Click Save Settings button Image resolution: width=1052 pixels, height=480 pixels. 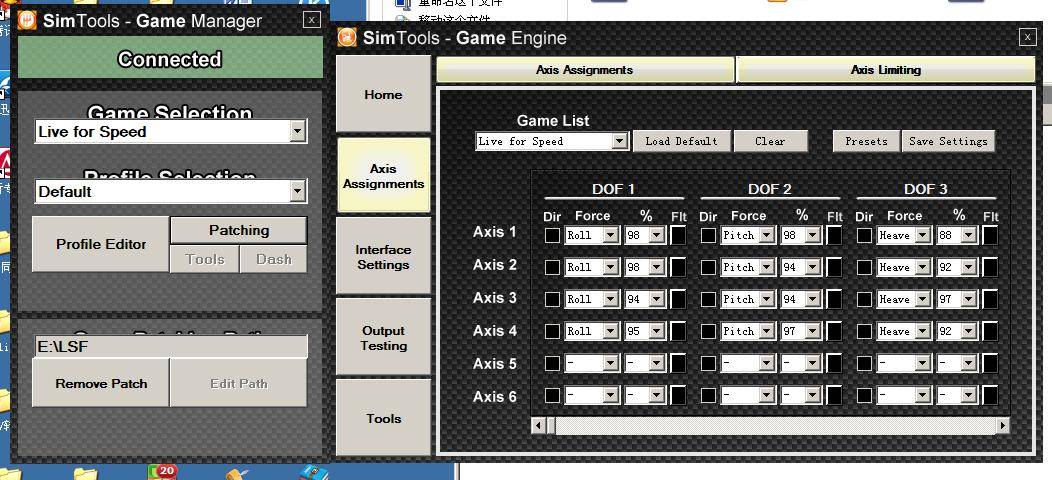(948, 141)
